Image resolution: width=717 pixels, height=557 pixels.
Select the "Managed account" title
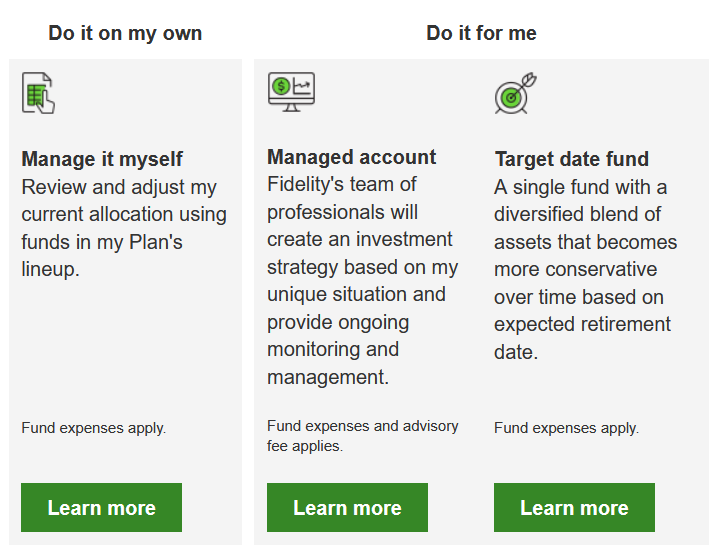click(x=351, y=157)
